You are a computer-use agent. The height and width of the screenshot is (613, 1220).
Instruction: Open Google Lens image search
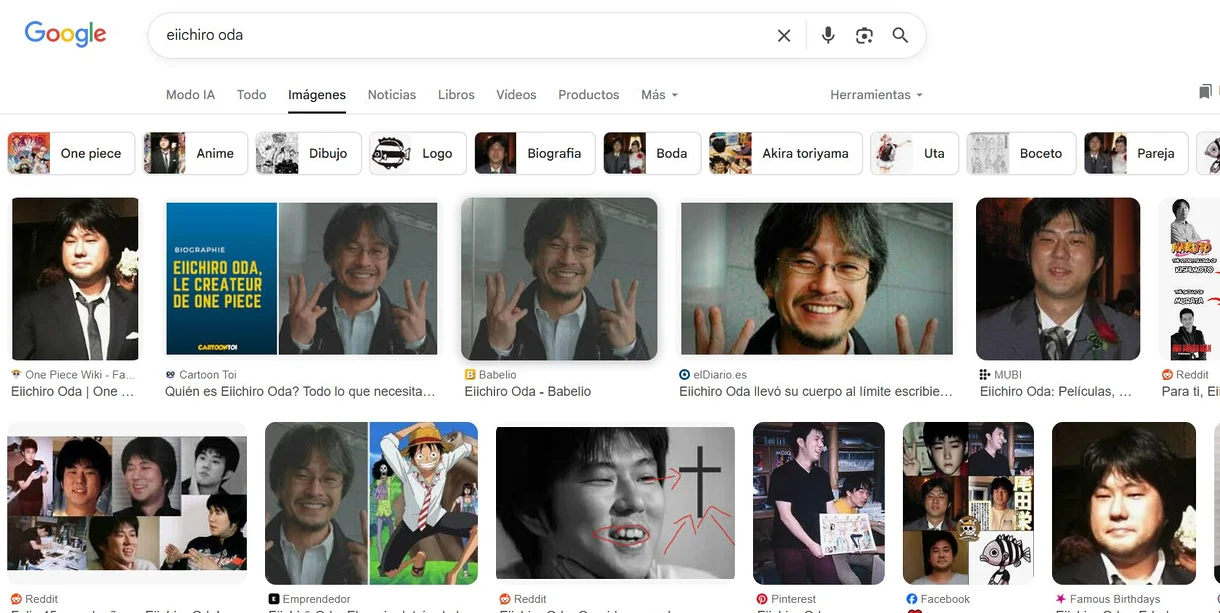tap(864, 34)
